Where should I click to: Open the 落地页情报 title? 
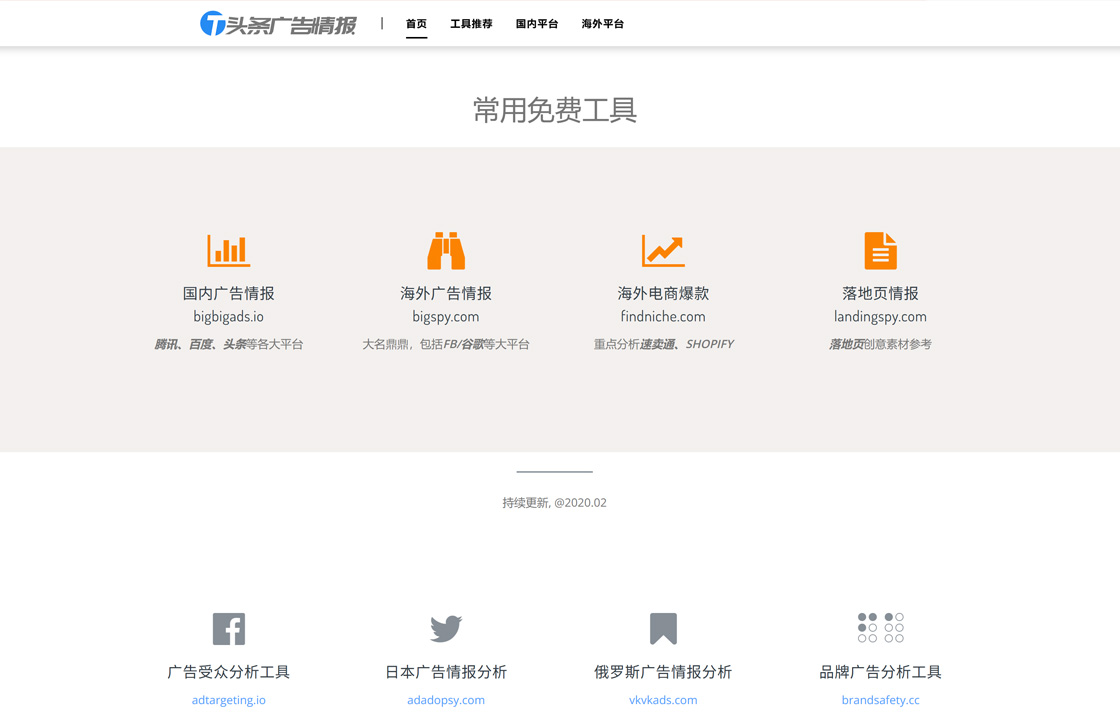(881, 293)
